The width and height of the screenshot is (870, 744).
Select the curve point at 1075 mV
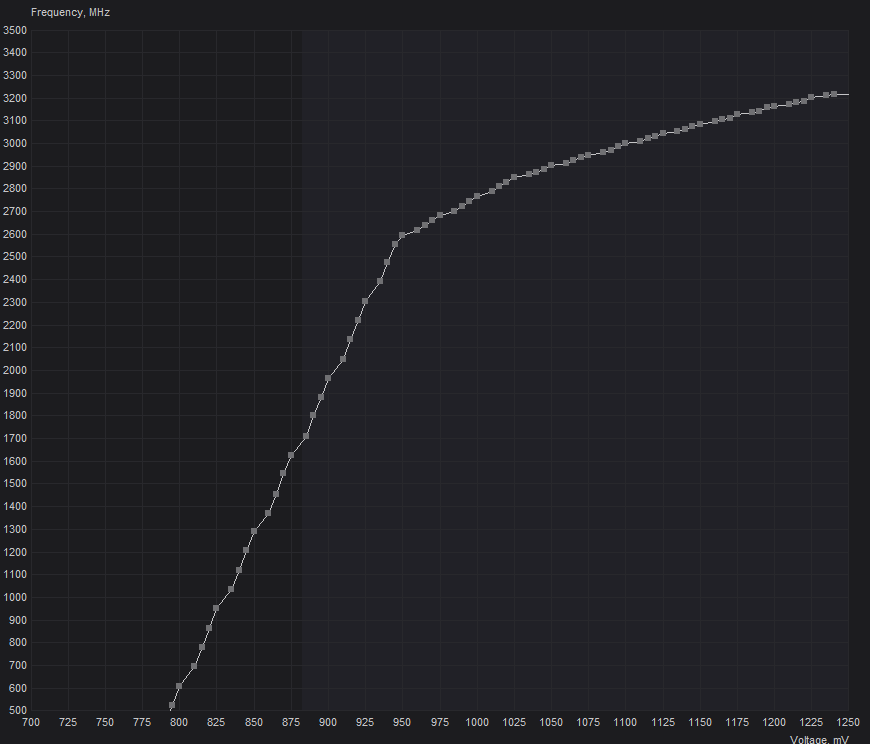pyautogui.click(x=588, y=155)
